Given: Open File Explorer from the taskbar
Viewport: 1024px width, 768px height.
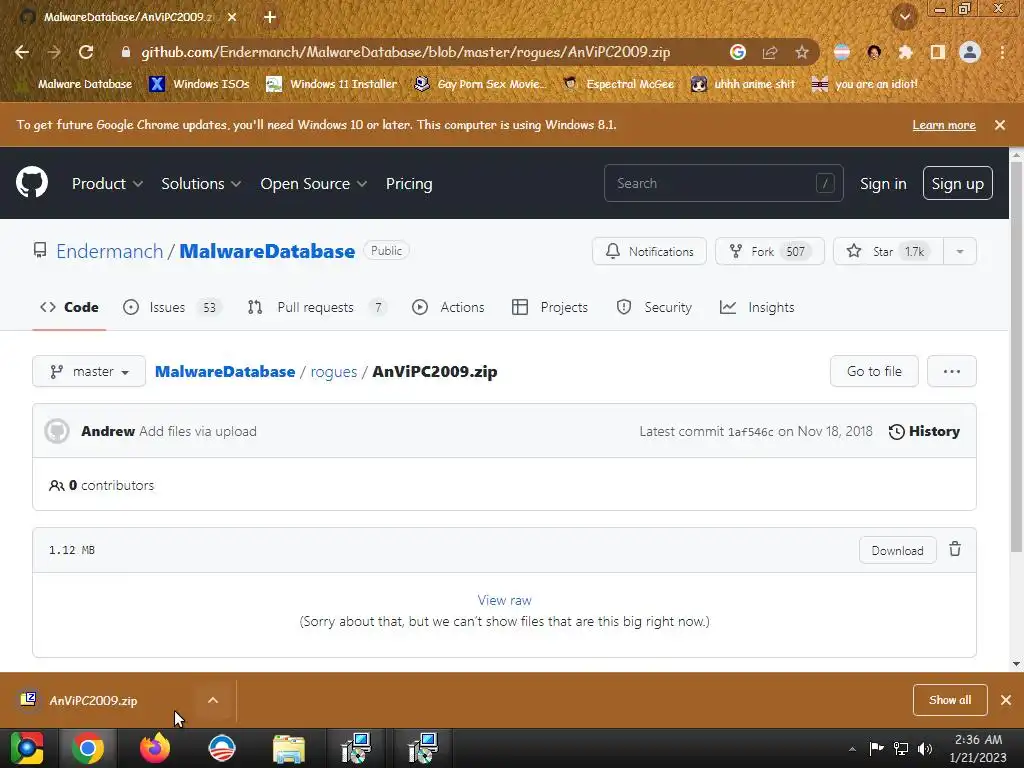Looking at the screenshot, I should [x=289, y=748].
